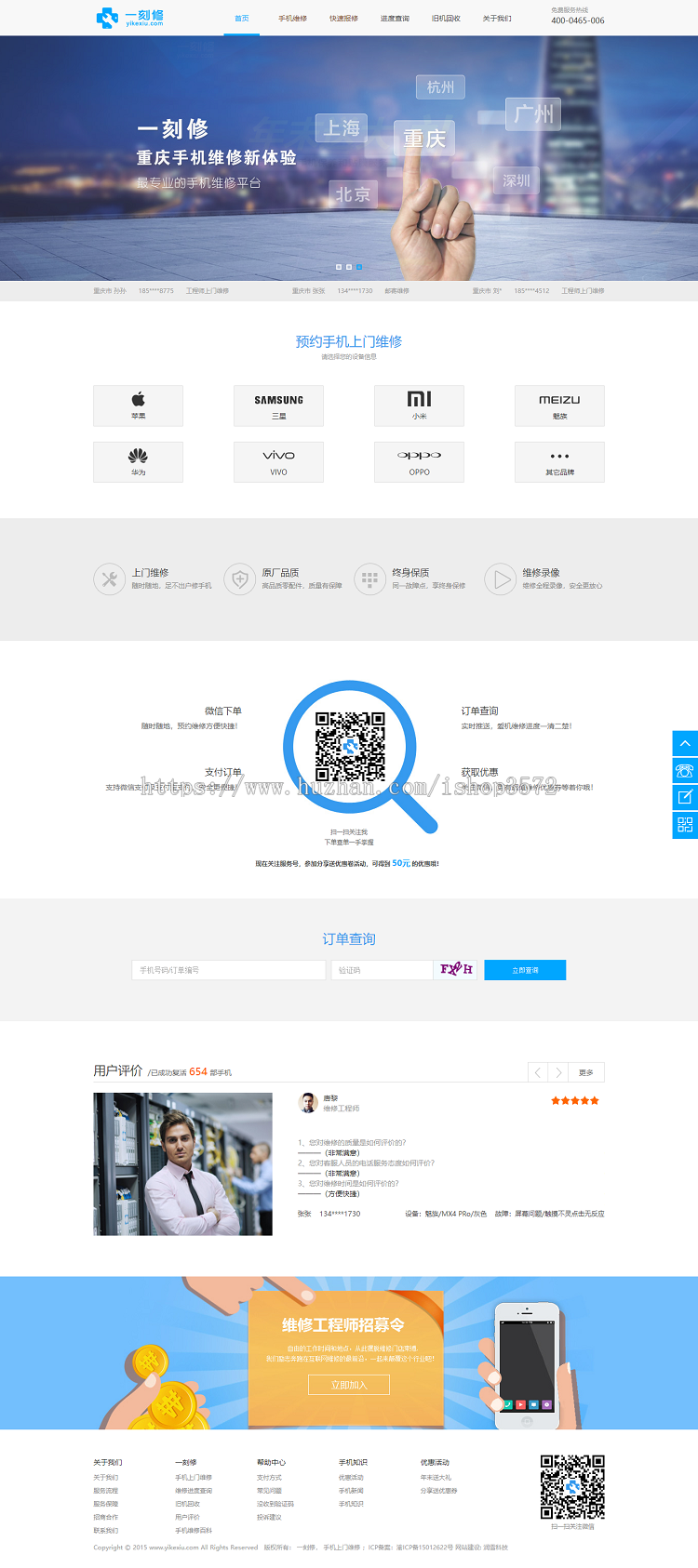Focus the 手机号码/订单编号 input field
The height and width of the screenshot is (1568, 698).
tap(229, 970)
